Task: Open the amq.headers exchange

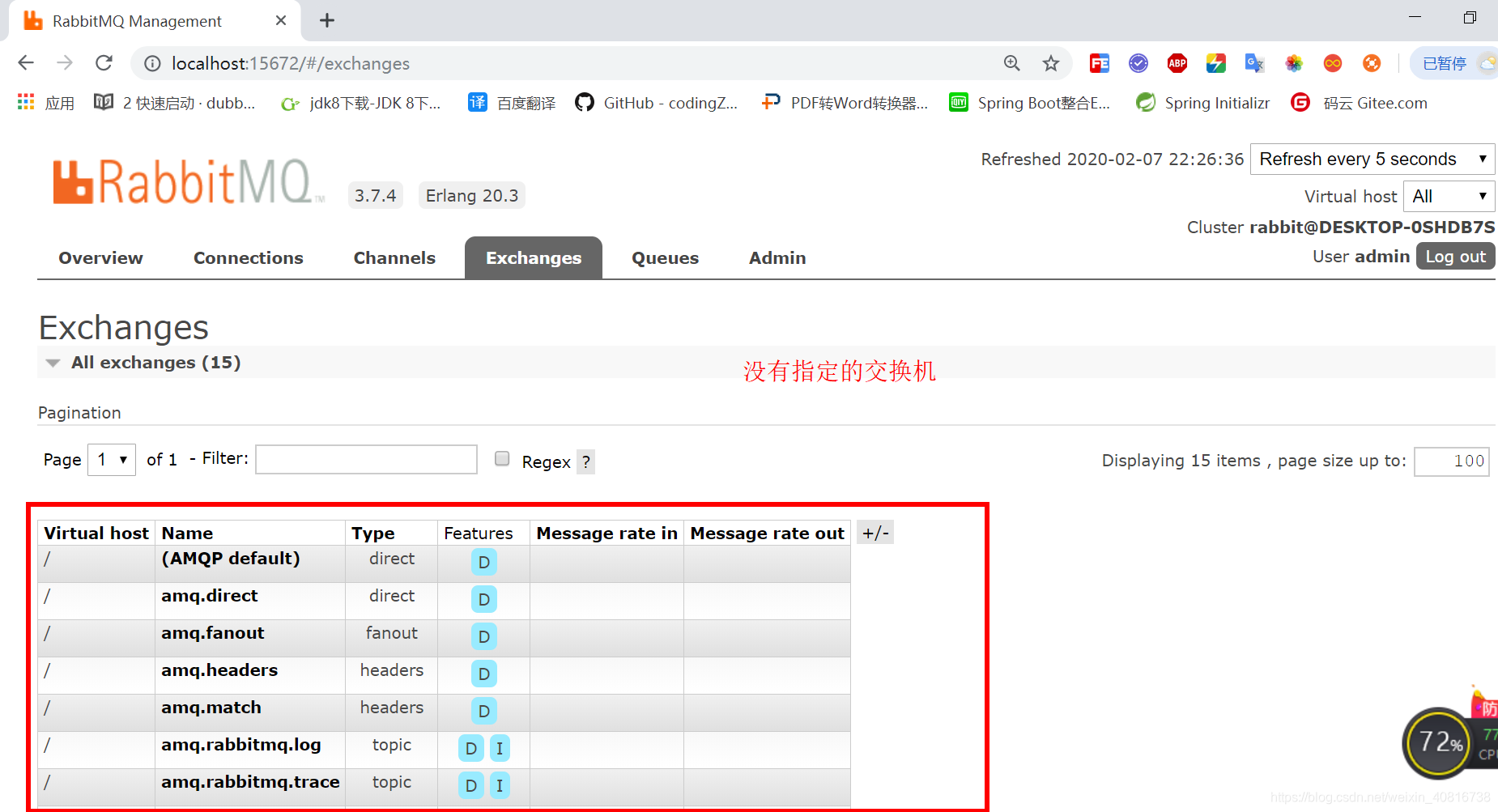Action: tap(219, 670)
